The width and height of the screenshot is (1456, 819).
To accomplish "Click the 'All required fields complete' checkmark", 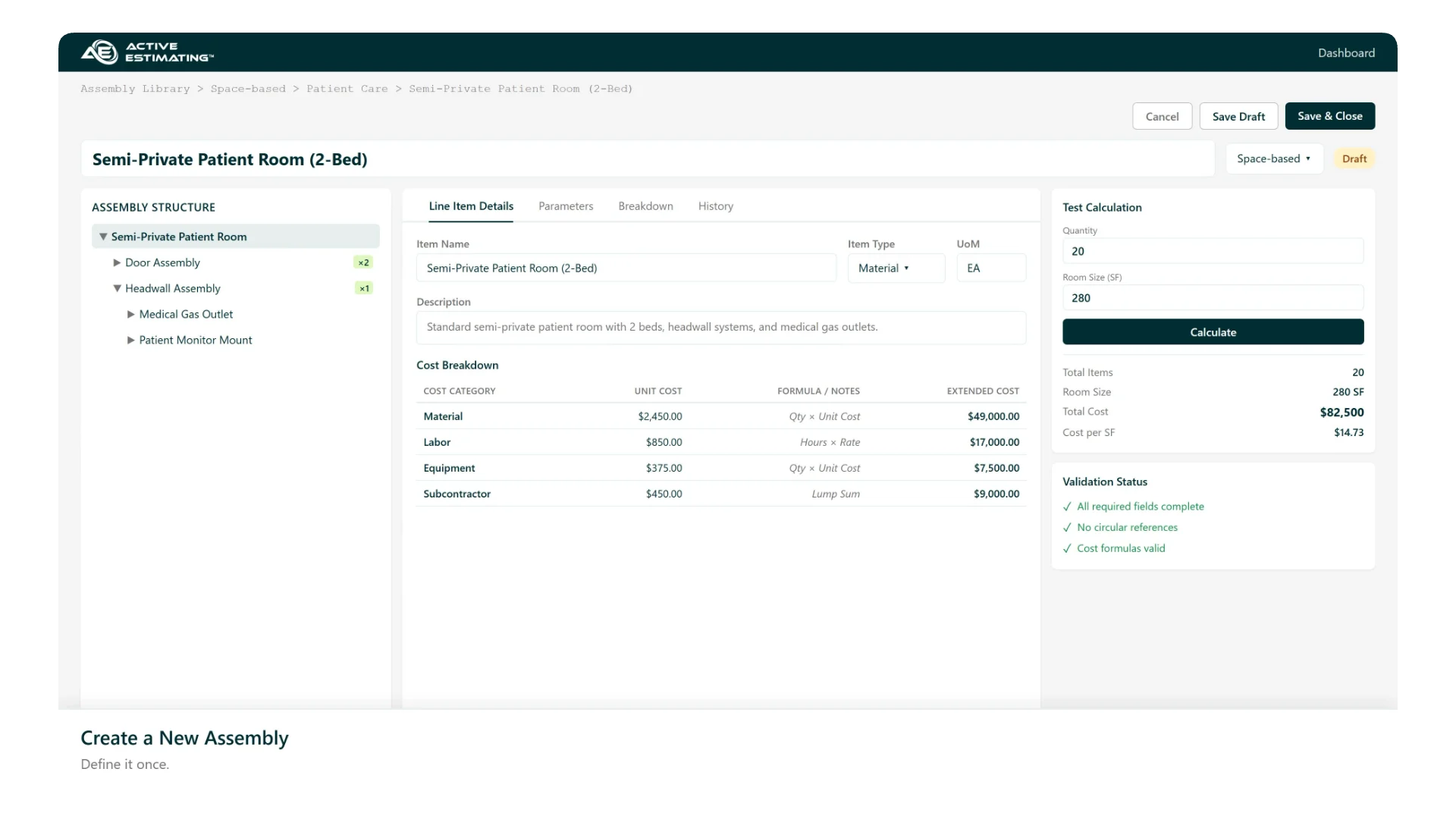I will [x=1068, y=507].
